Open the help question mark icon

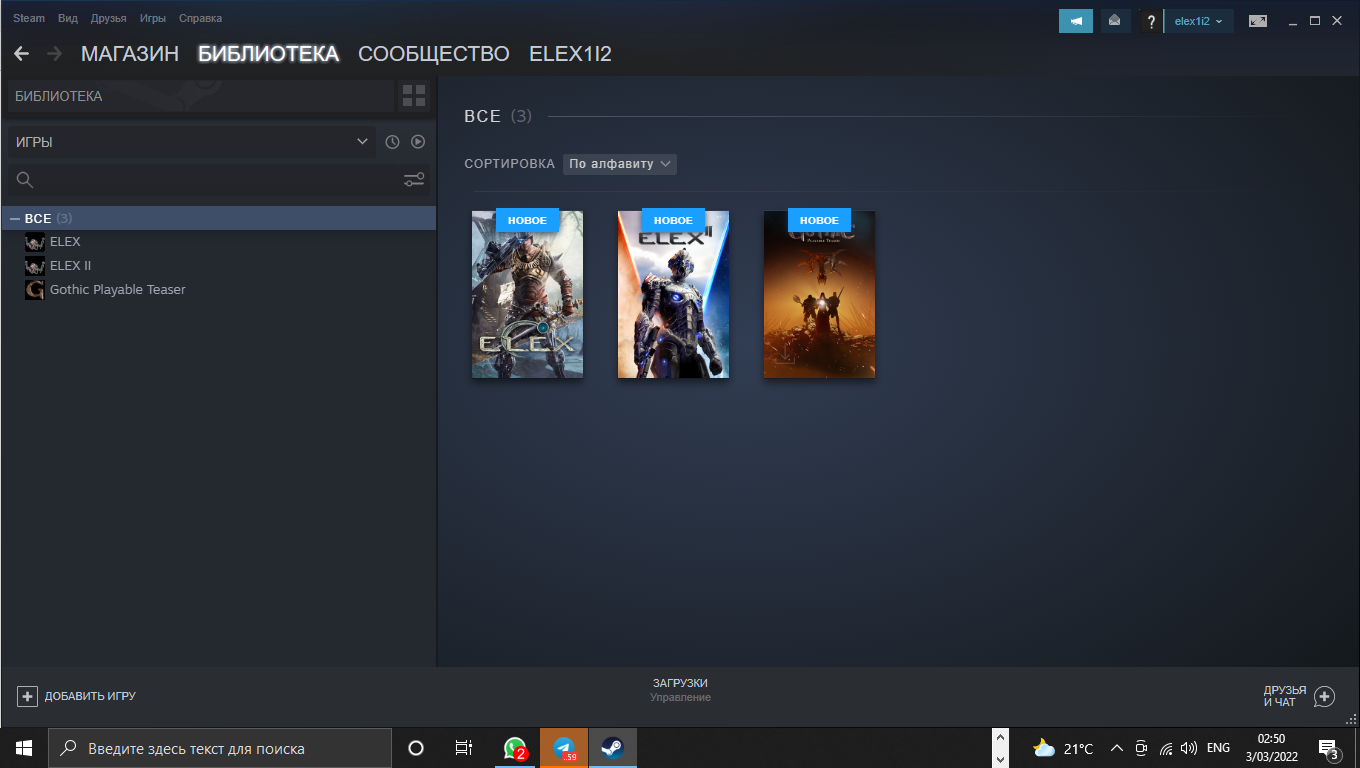click(1151, 21)
